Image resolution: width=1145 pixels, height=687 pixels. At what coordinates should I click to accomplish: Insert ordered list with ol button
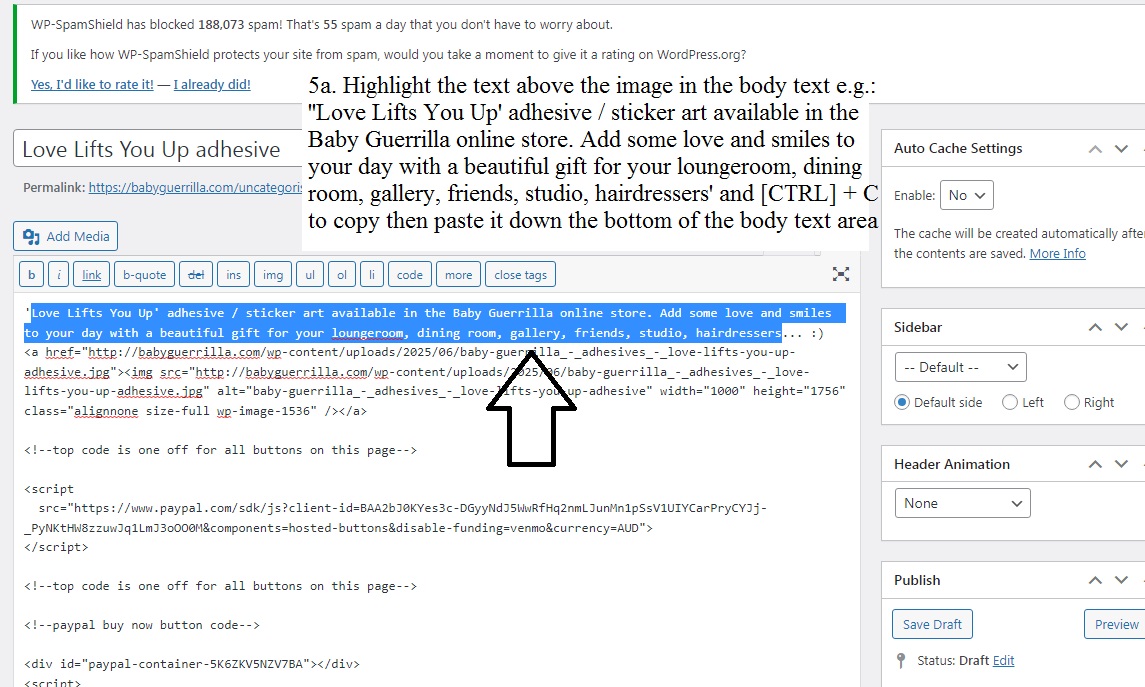[342, 275]
